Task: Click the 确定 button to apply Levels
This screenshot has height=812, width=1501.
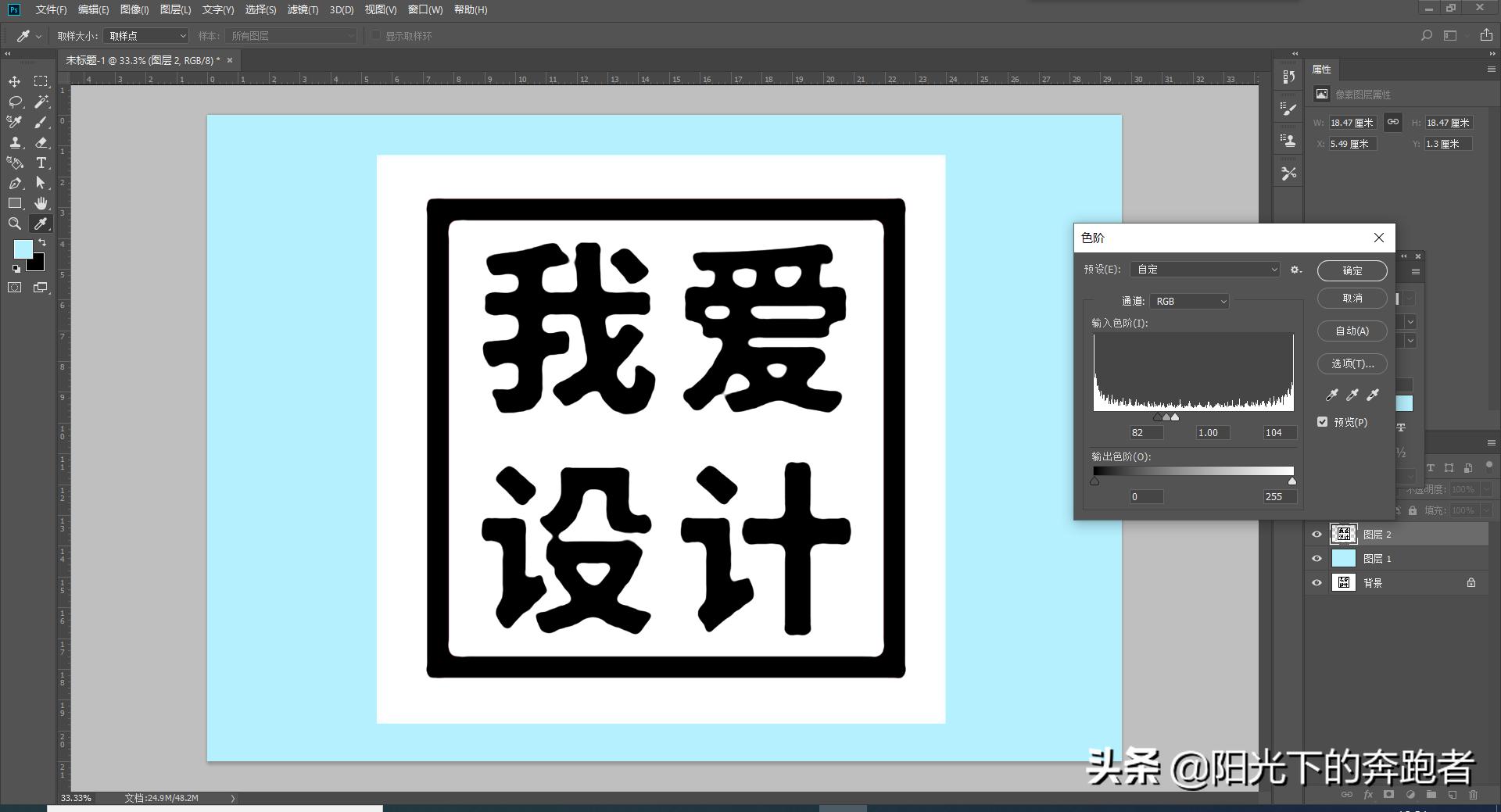Action: pos(1352,270)
